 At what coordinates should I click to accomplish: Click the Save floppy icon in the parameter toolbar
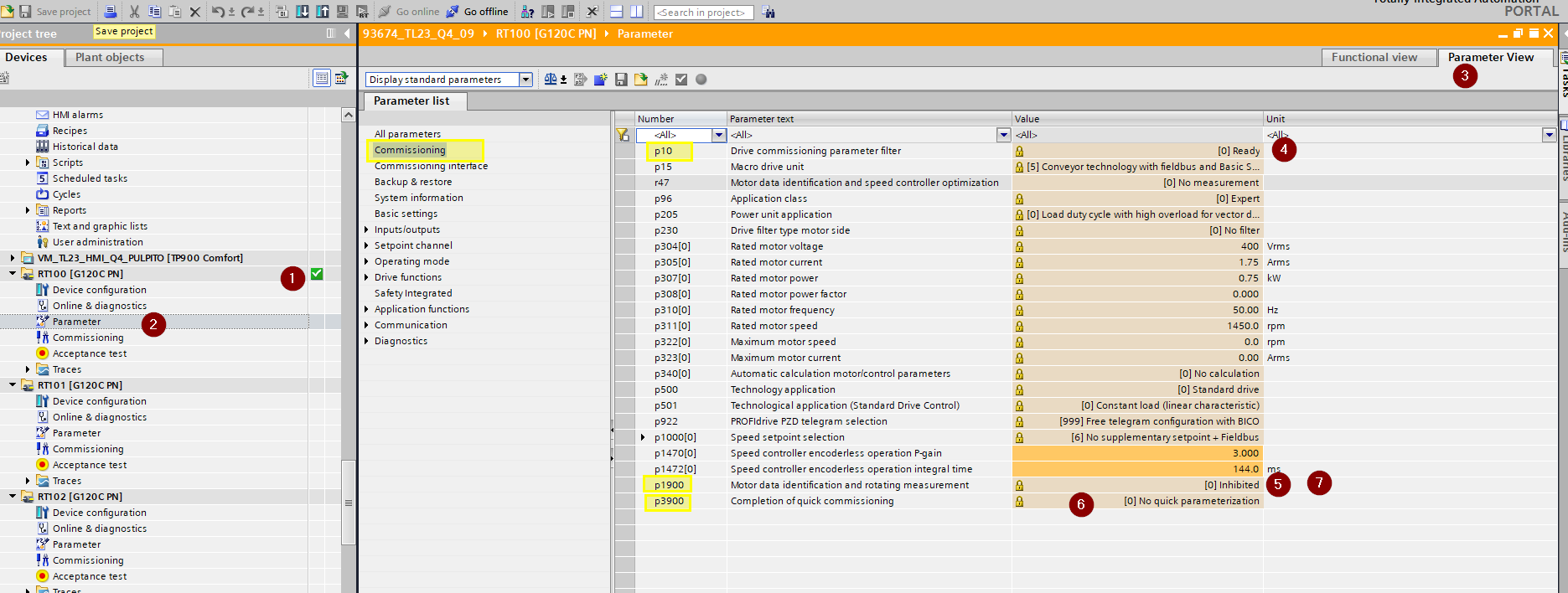click(x=621, y=80)
